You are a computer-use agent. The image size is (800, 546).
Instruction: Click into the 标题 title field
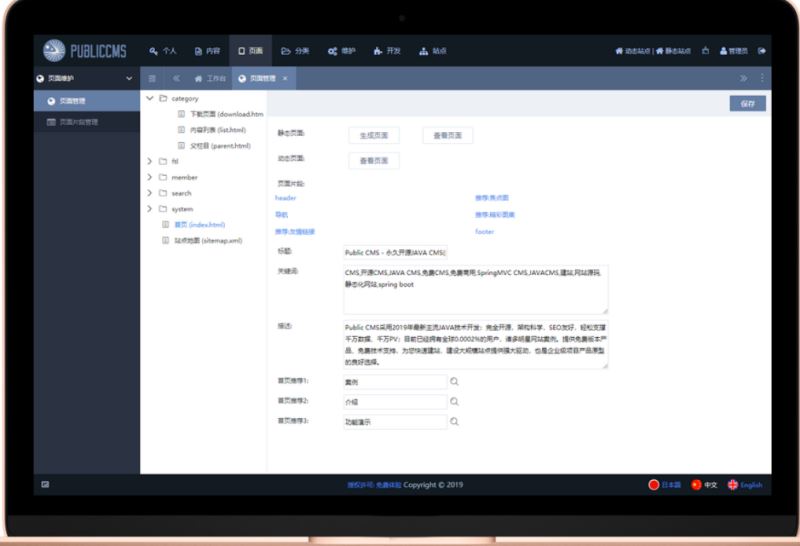pos(395,252)
